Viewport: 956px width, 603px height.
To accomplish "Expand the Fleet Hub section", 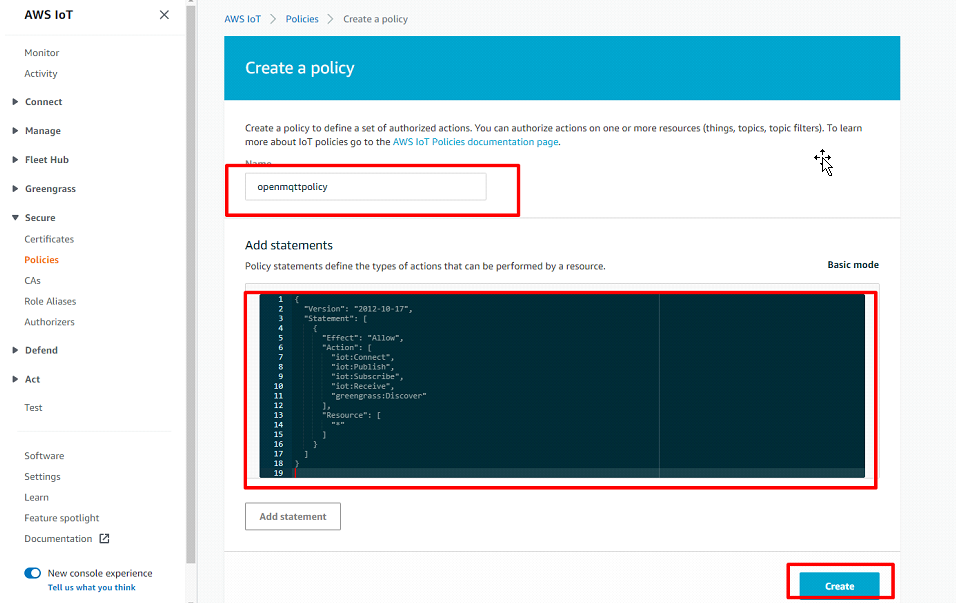I will 45,159.
